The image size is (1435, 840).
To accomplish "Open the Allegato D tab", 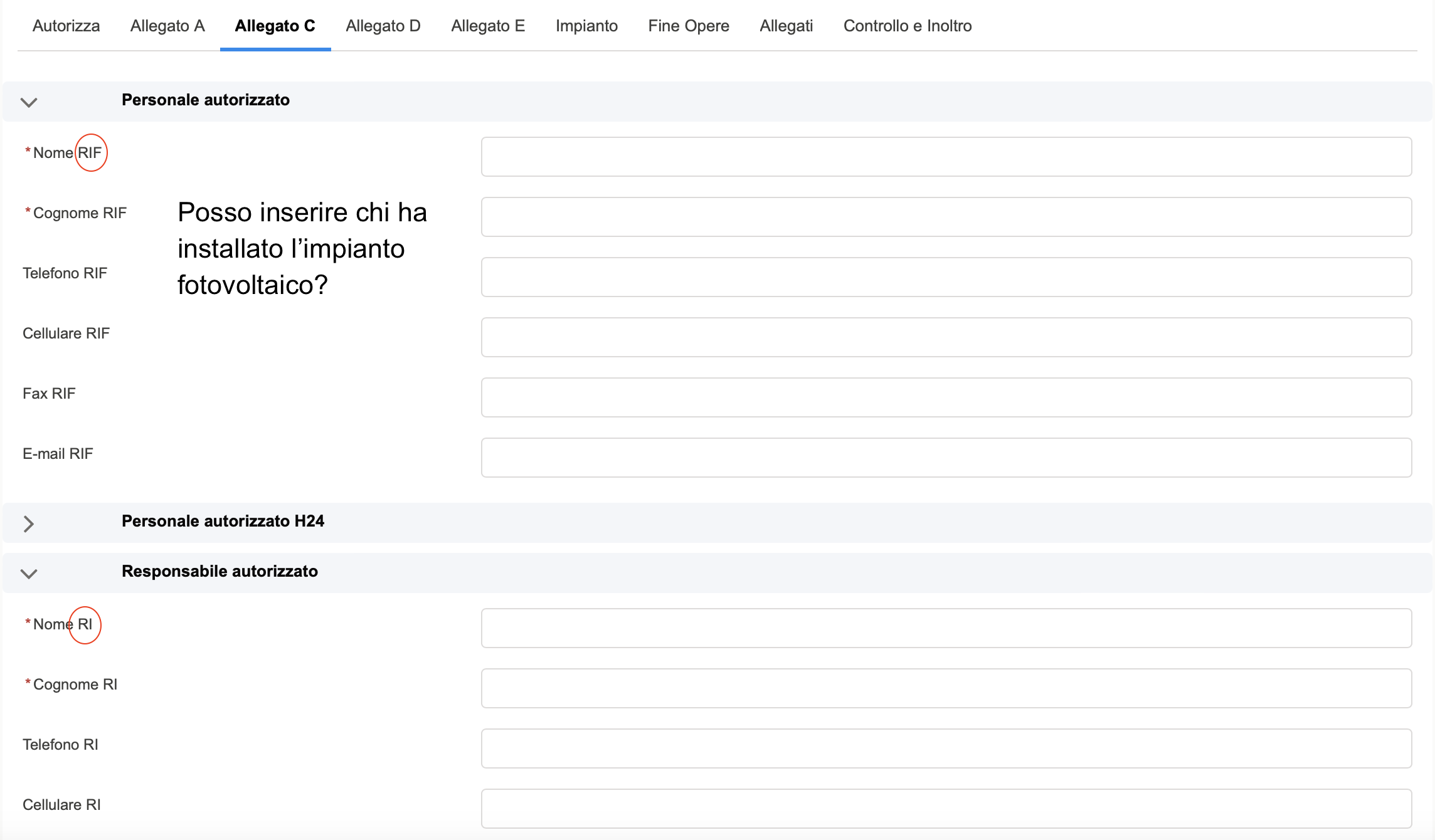I will [383, 26].
